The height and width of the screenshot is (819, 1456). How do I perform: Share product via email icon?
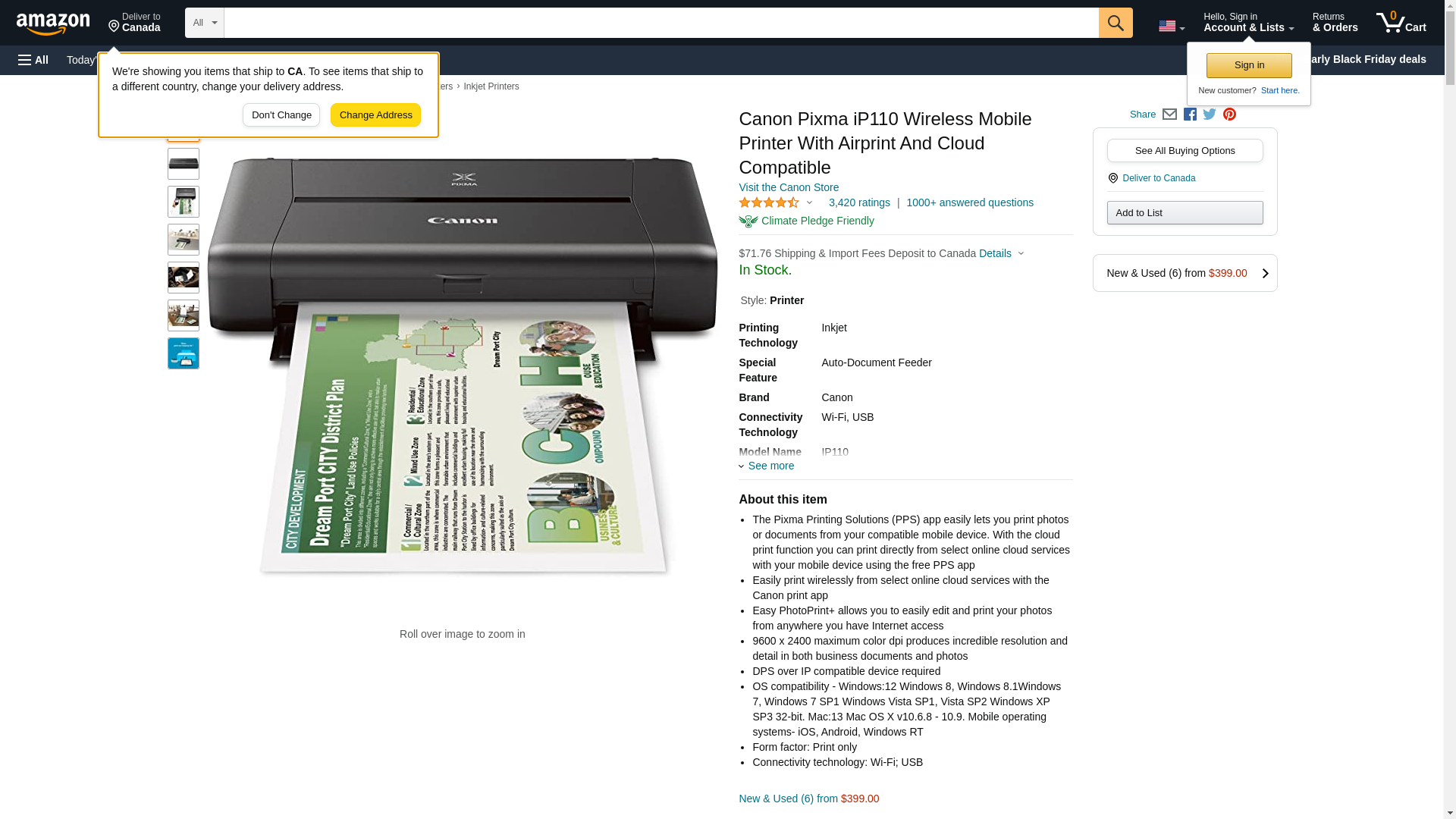pyautogui.click(x=1169, y=115)
